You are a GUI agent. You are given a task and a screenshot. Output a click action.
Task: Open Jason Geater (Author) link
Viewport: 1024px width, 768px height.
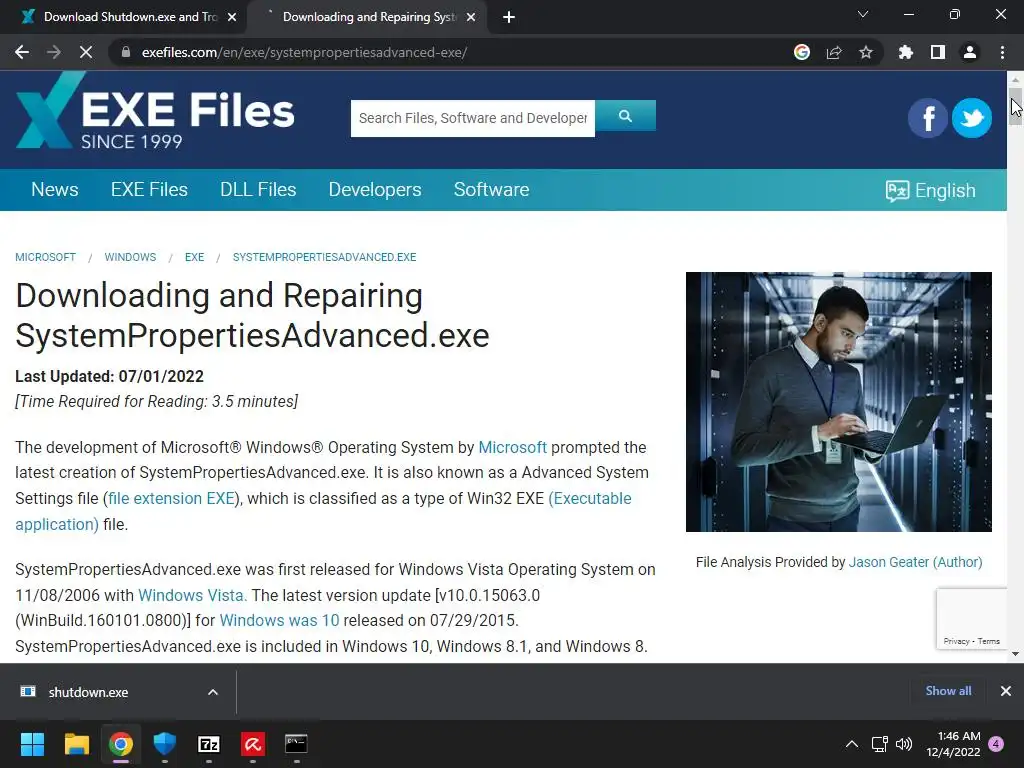coord(916,562)
